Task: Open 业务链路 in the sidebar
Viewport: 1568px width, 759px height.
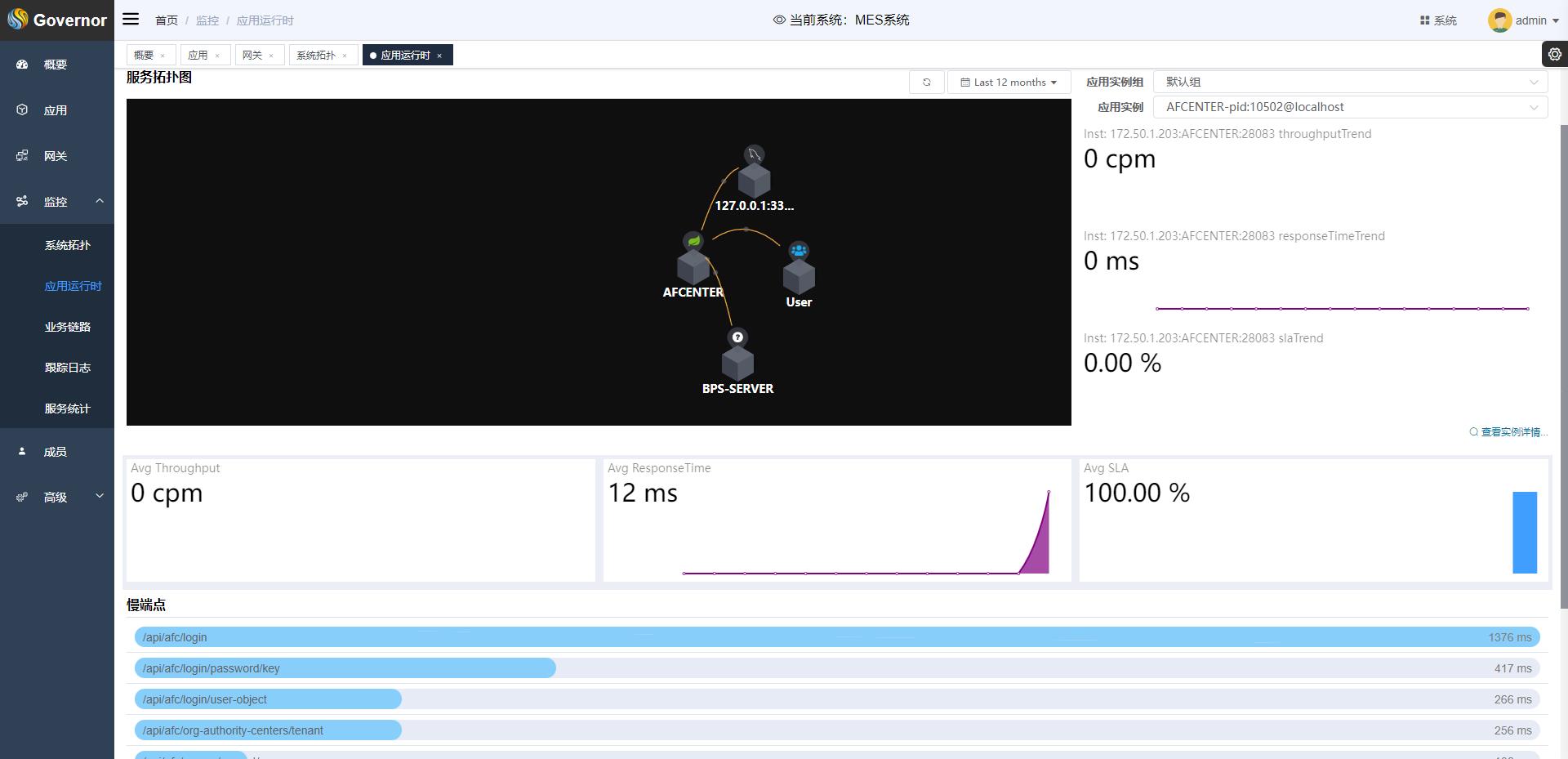Action: [x=67, y=327]
